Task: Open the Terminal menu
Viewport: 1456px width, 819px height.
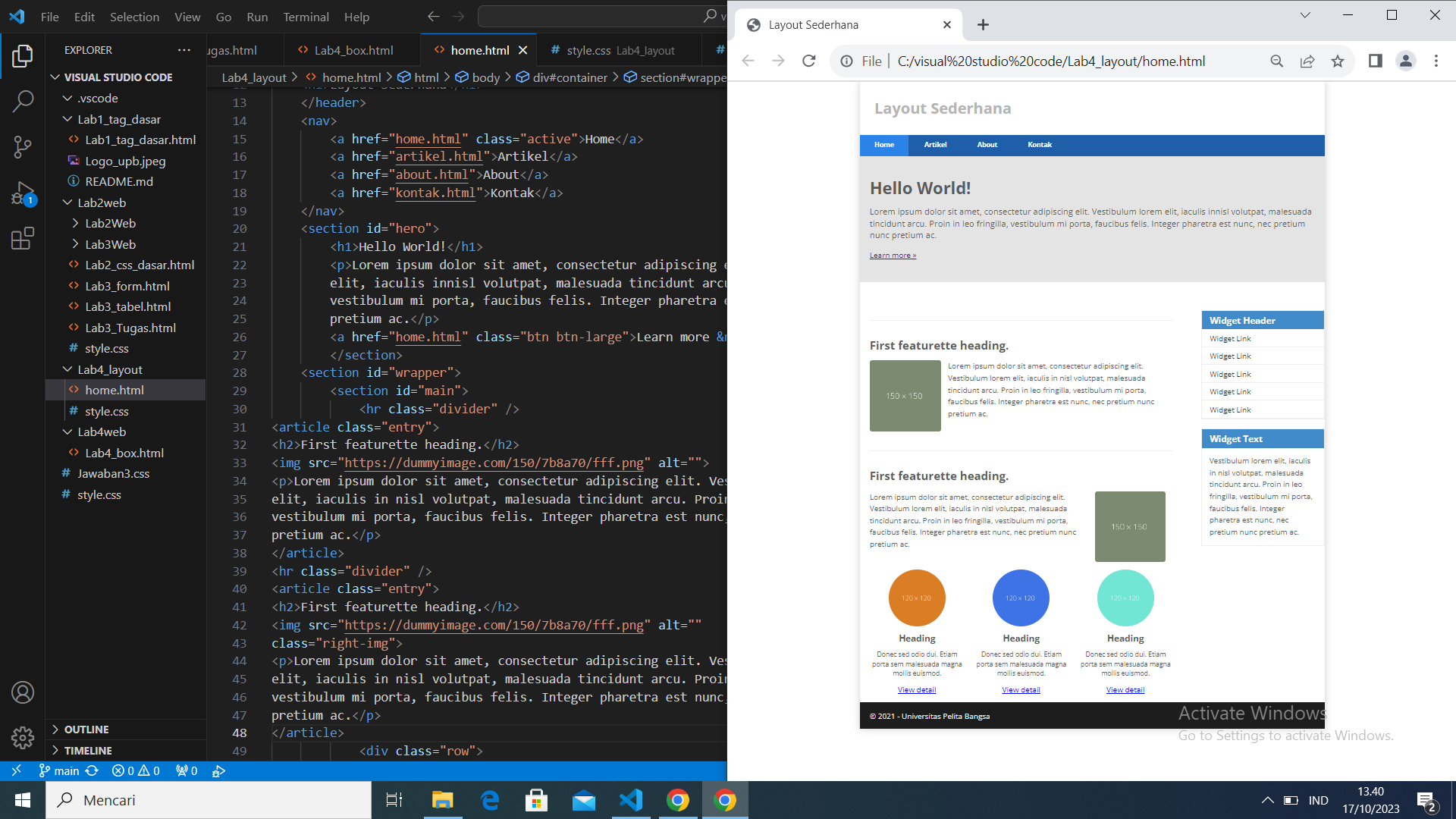Action: (306, 17)
